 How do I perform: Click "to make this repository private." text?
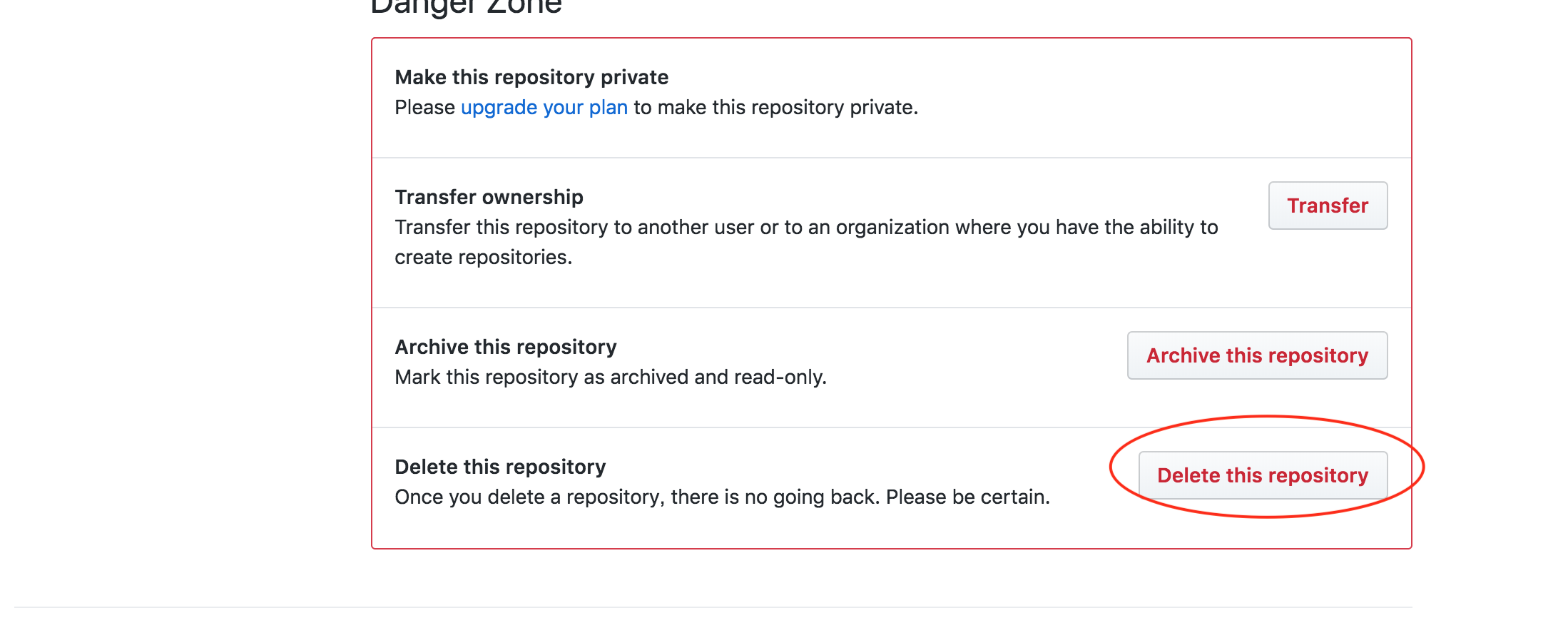[x=775, y=107]
